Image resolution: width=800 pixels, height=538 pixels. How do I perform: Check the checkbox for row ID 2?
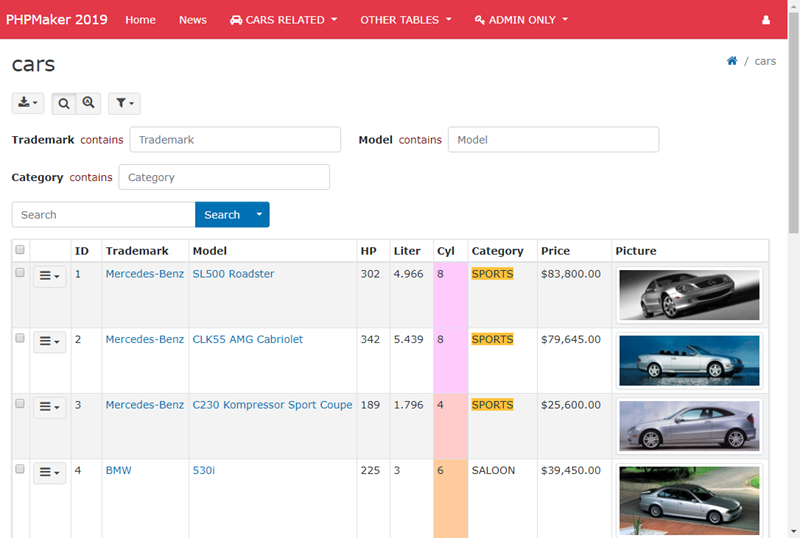(20, 339)
